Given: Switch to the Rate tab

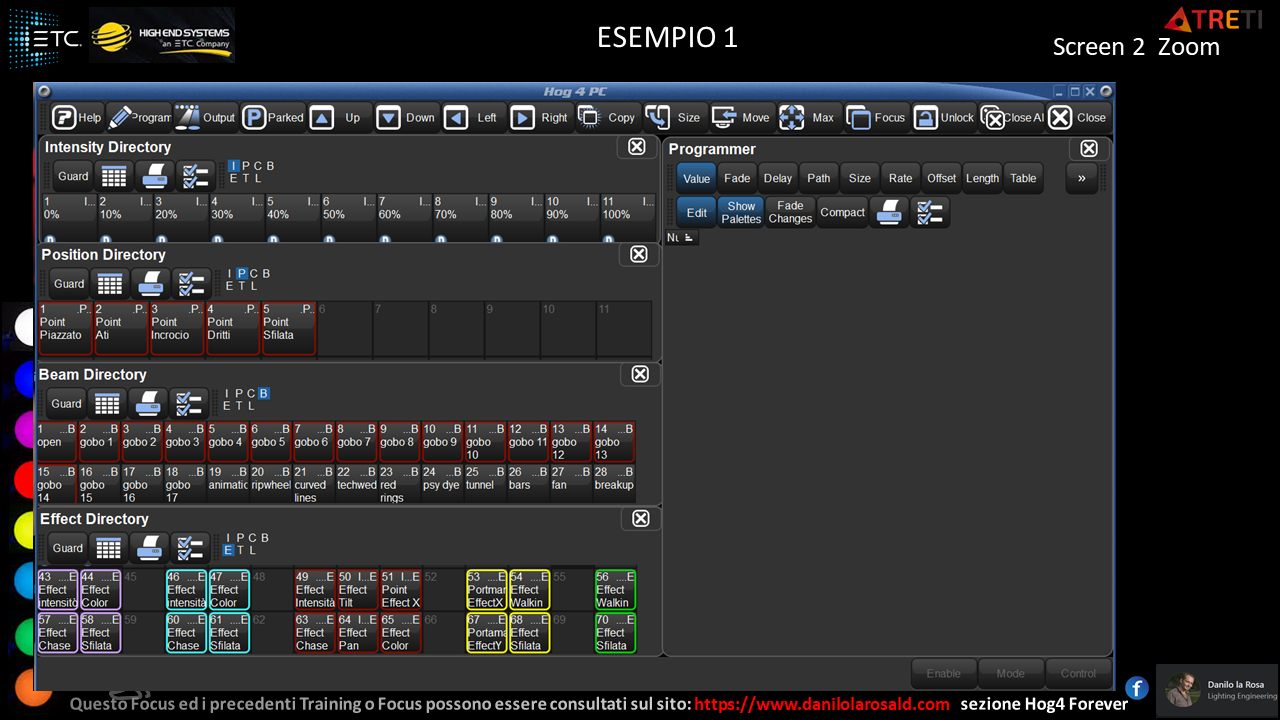Looking at the screenshot, I should click(x=901, y=178).
